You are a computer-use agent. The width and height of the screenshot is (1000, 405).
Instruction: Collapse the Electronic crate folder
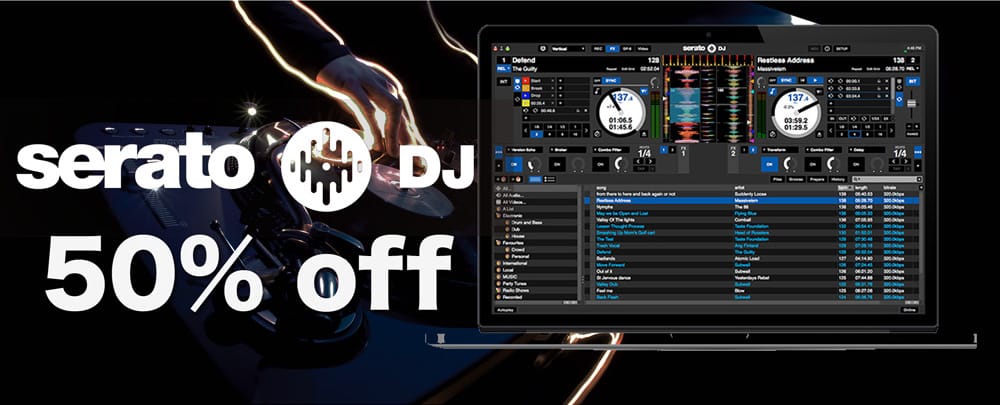tap(499, 216)
